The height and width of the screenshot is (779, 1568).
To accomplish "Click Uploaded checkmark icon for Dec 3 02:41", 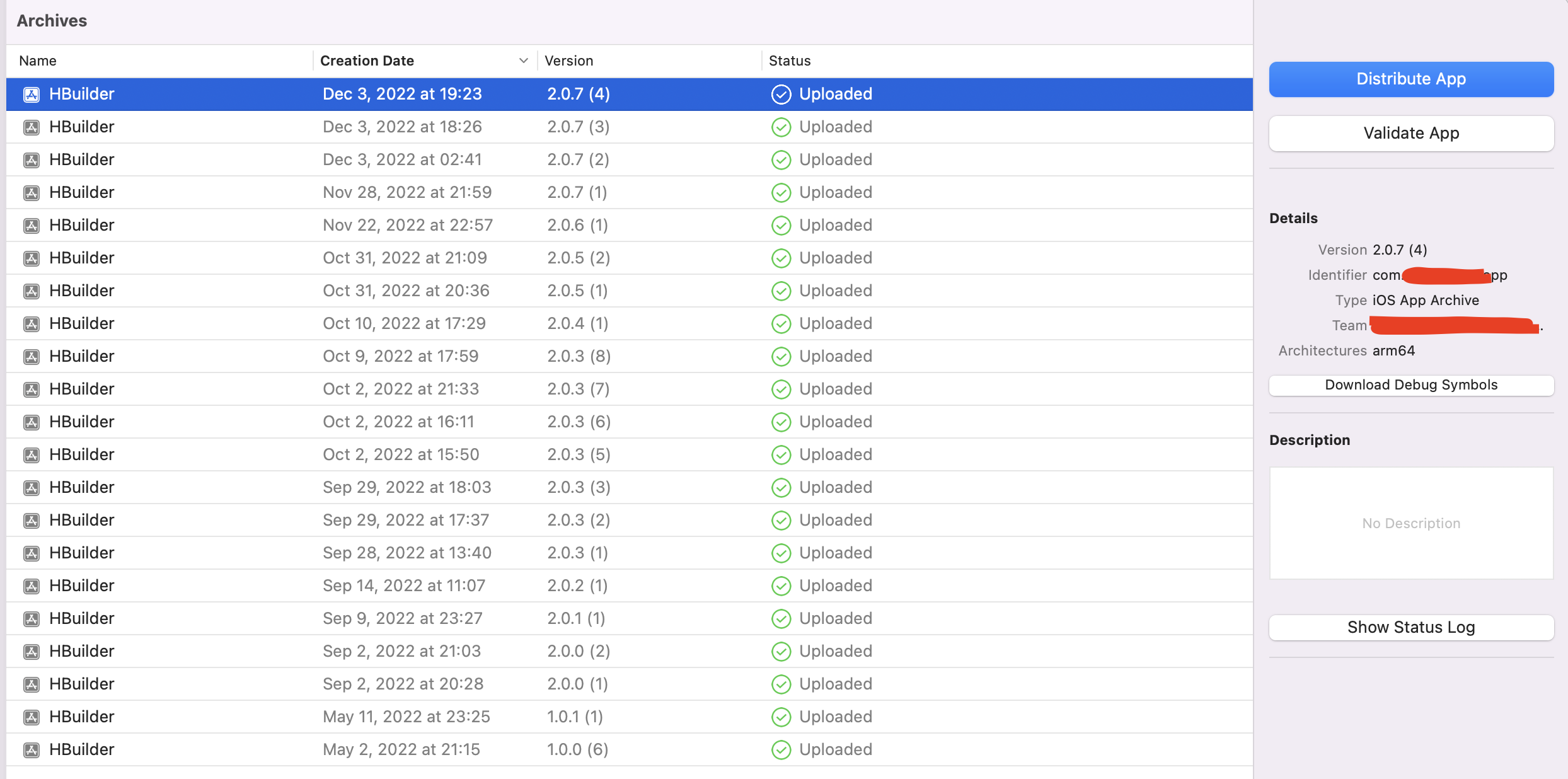I will pyautogui.click(x=781, y=160).
